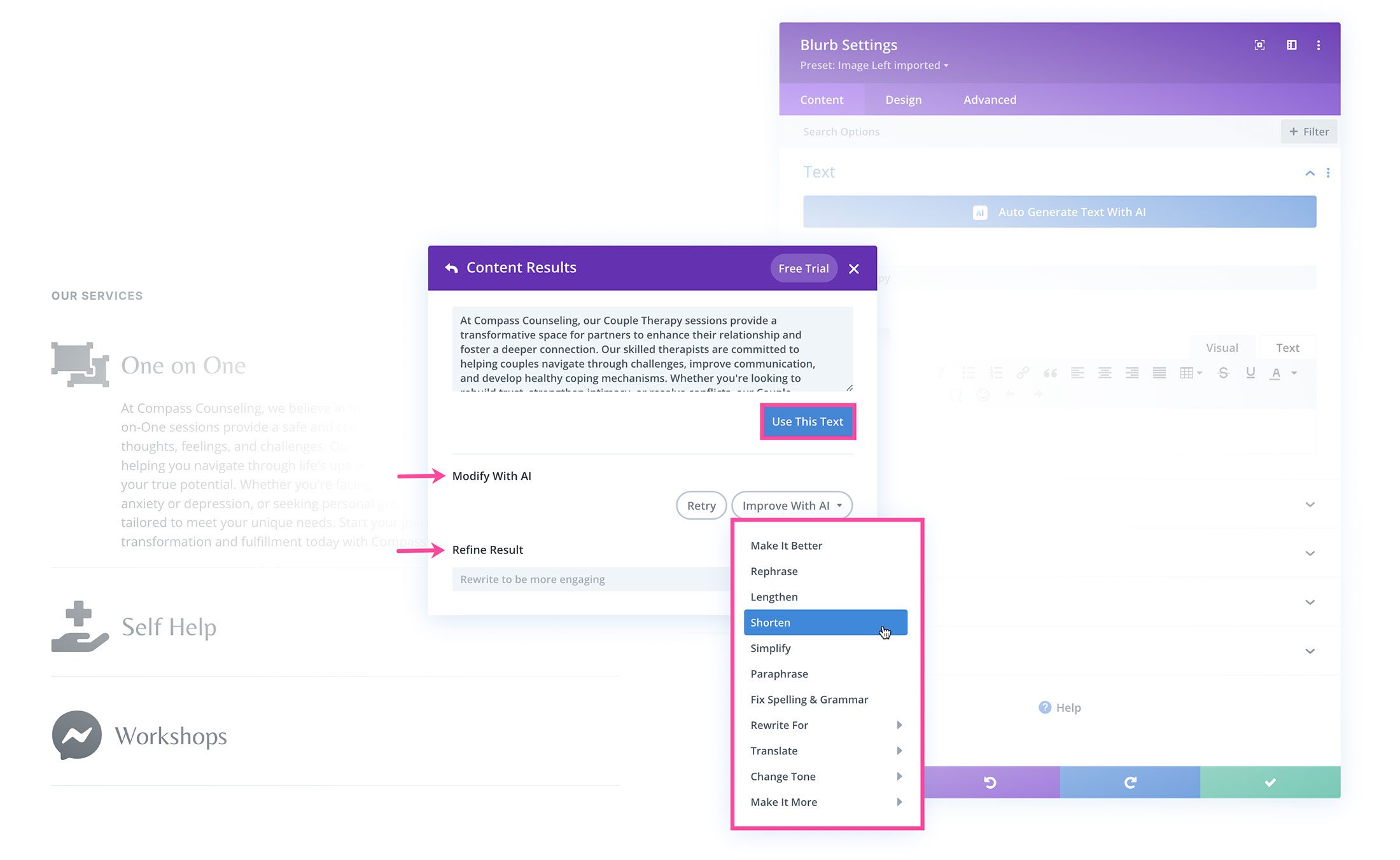Select the underline formatting icon
1400x860 pixels.
point(1251,374)
